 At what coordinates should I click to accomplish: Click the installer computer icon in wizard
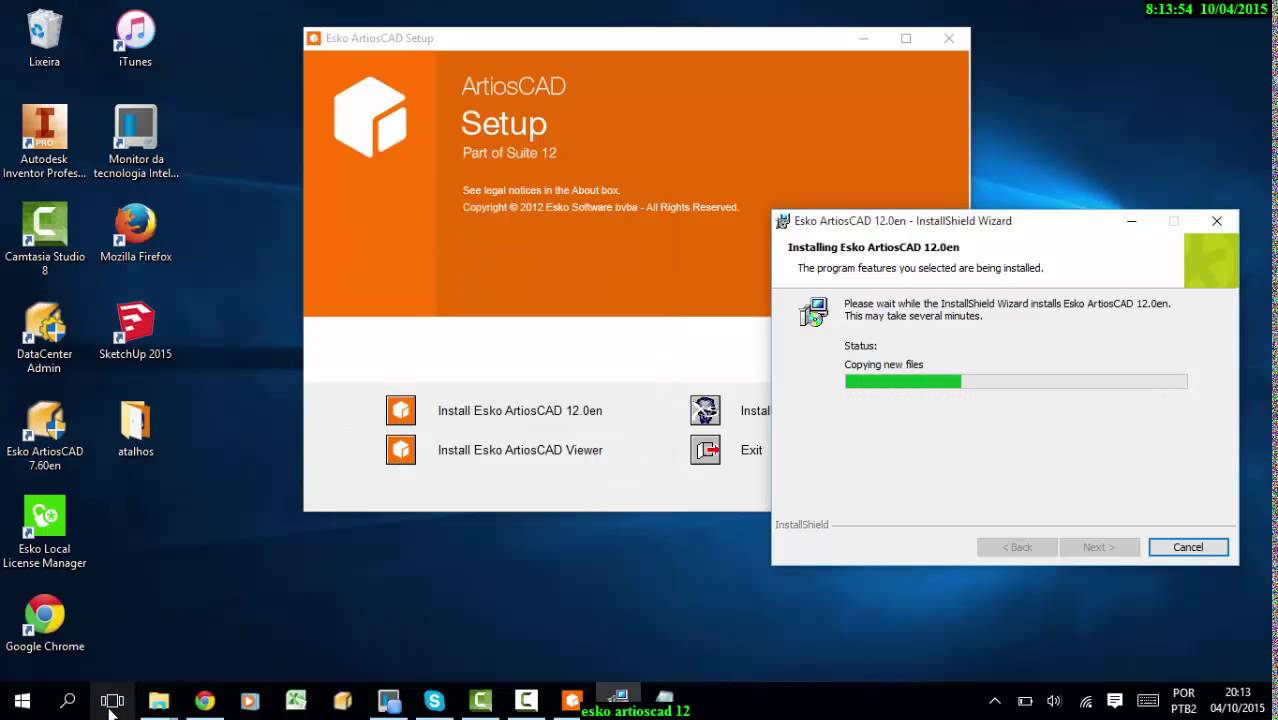(814, 312)
